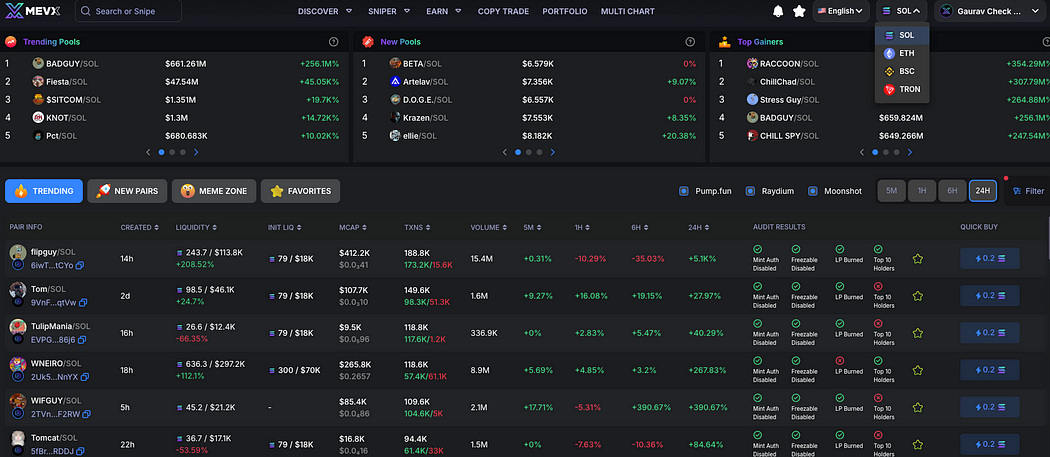This screenshot has height=457, width=1050.
Task: Open the Gaurav Check account dropdown
Action: (x=988, y=11)
